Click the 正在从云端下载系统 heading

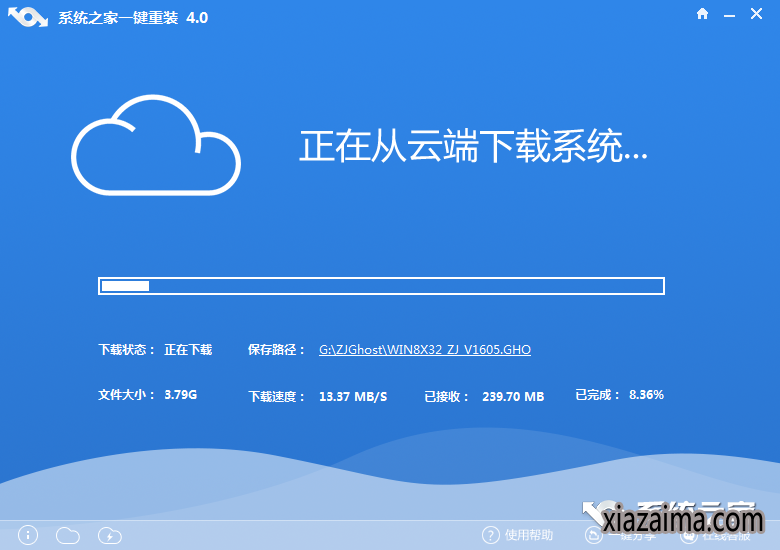[473, 146]
